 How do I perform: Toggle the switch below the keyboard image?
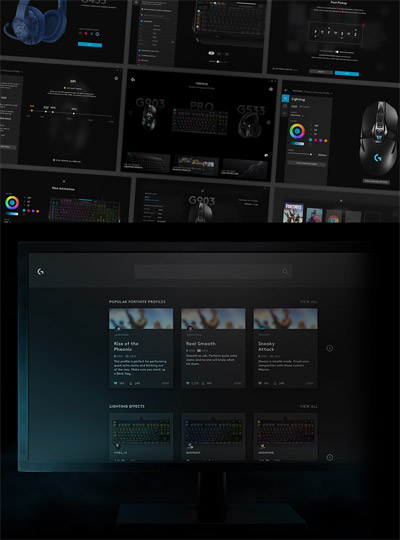point(218,62)
